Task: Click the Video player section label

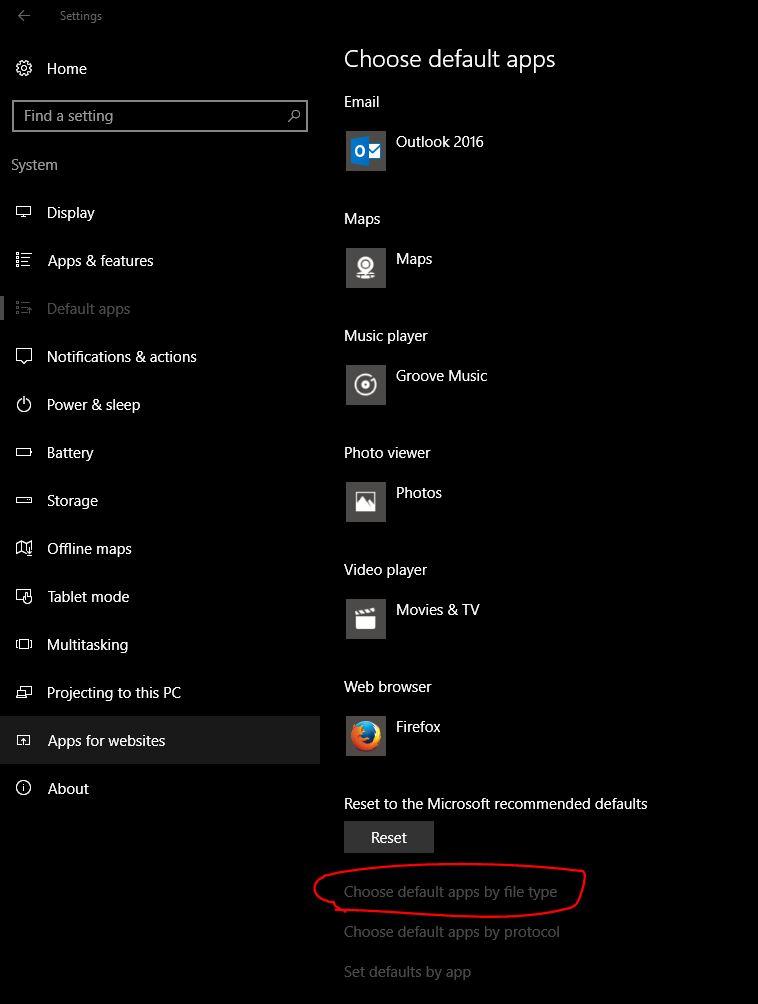Action: [x=385, y=570]
